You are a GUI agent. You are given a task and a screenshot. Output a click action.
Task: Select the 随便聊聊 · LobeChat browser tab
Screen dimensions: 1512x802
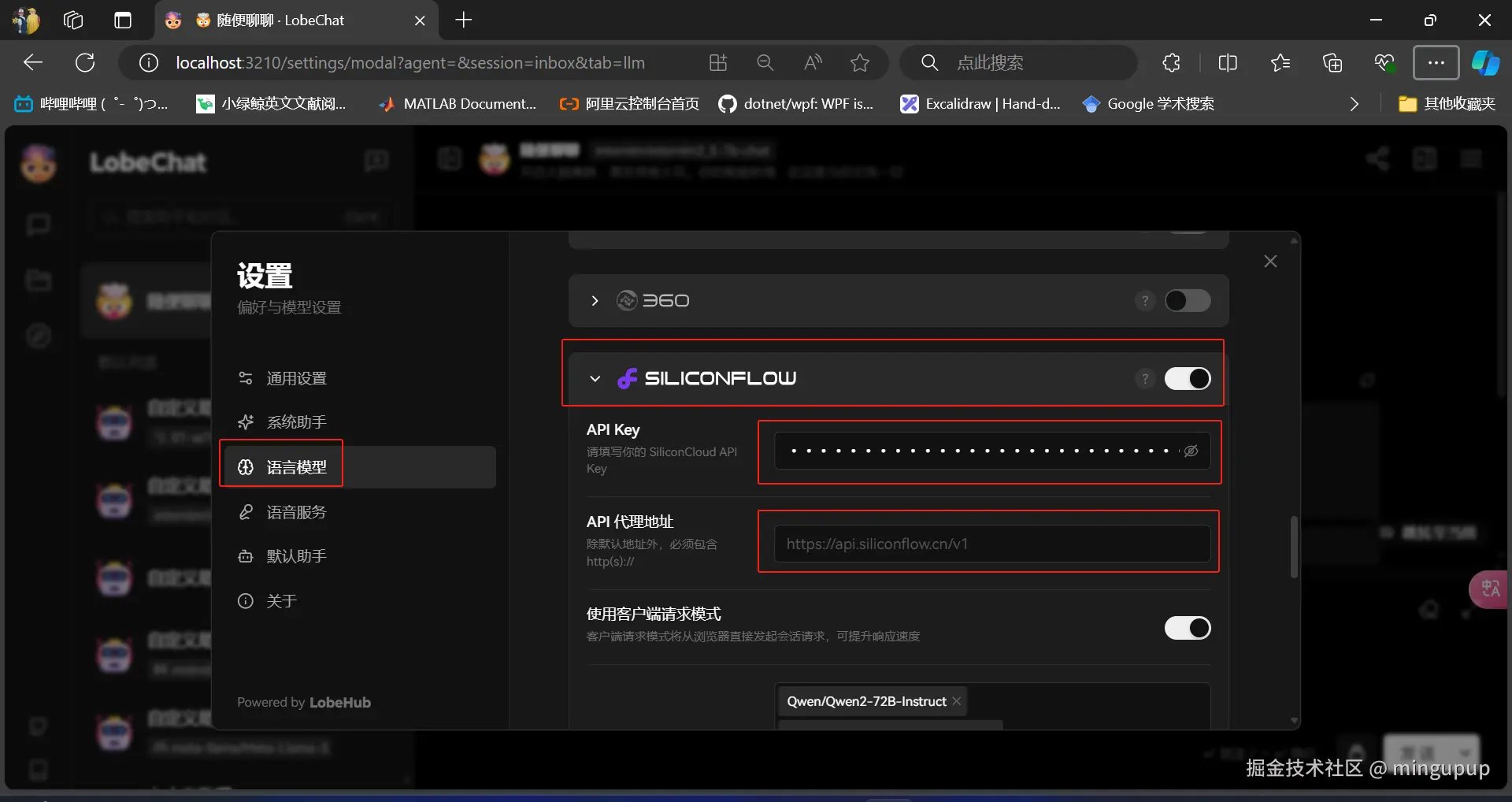tap(298, 20)
